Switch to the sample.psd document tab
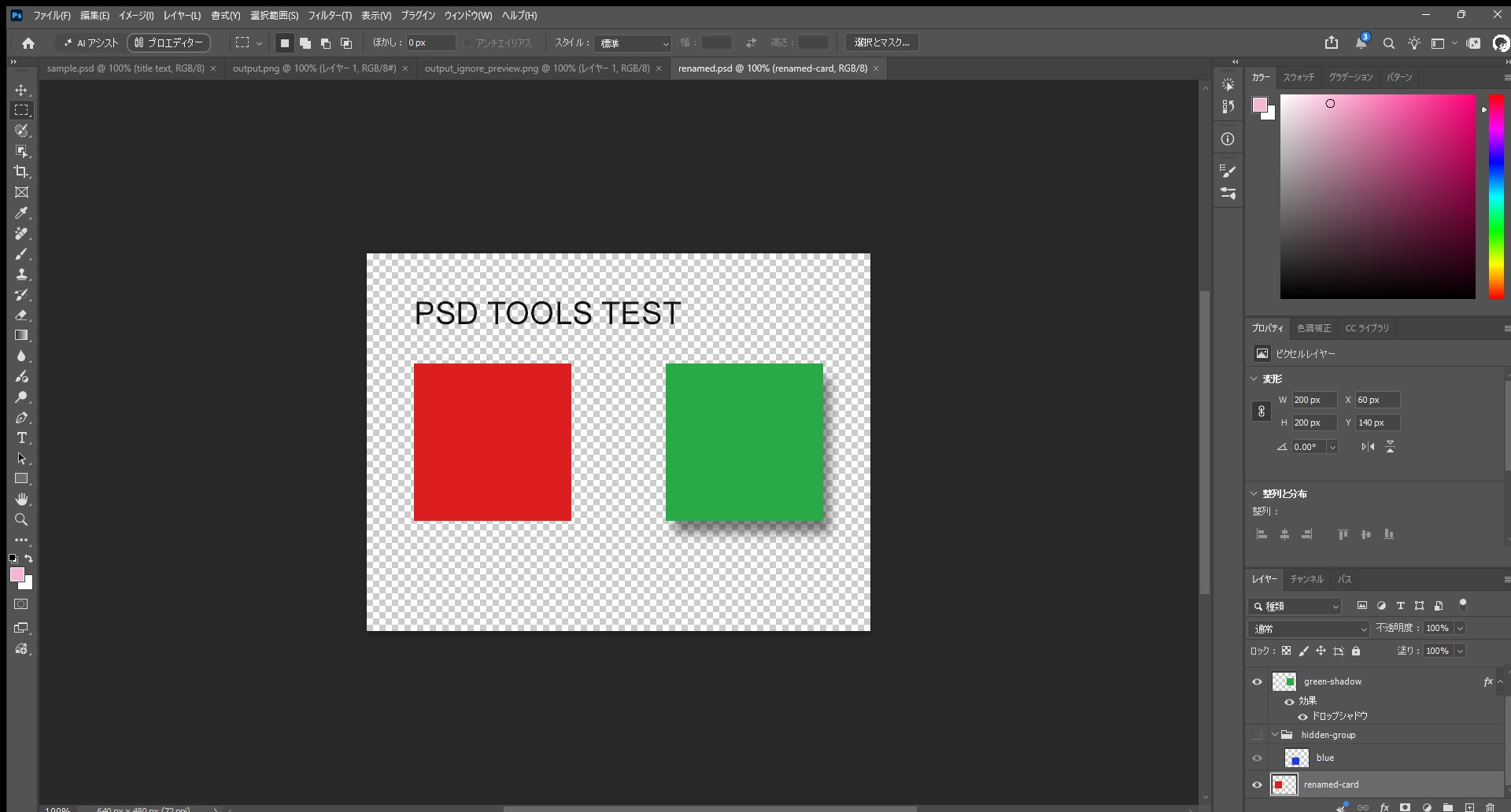This screenshot has height=812, width=1511. point(125,68)
